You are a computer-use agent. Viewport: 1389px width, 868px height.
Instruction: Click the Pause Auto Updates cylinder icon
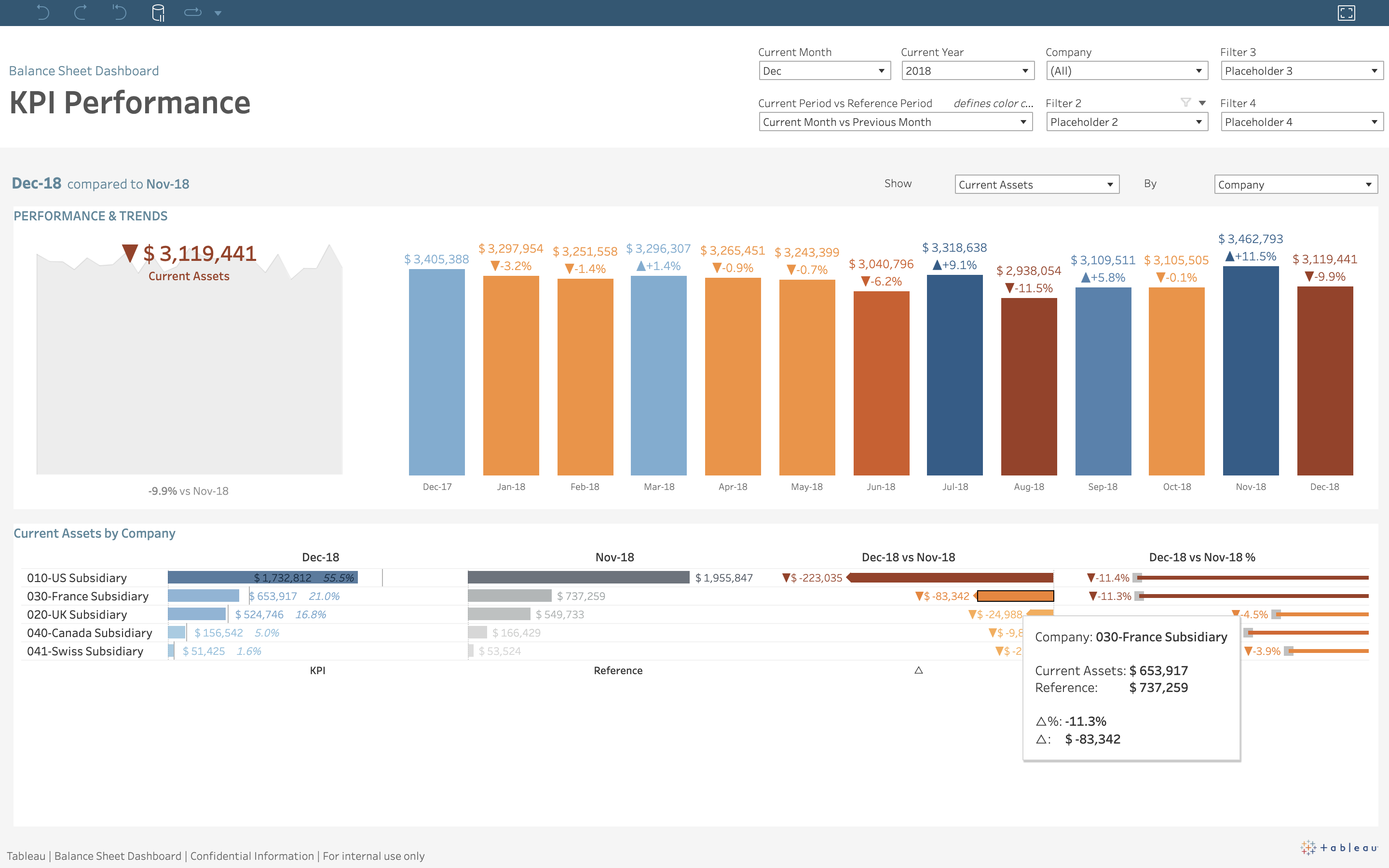(158, 13)
